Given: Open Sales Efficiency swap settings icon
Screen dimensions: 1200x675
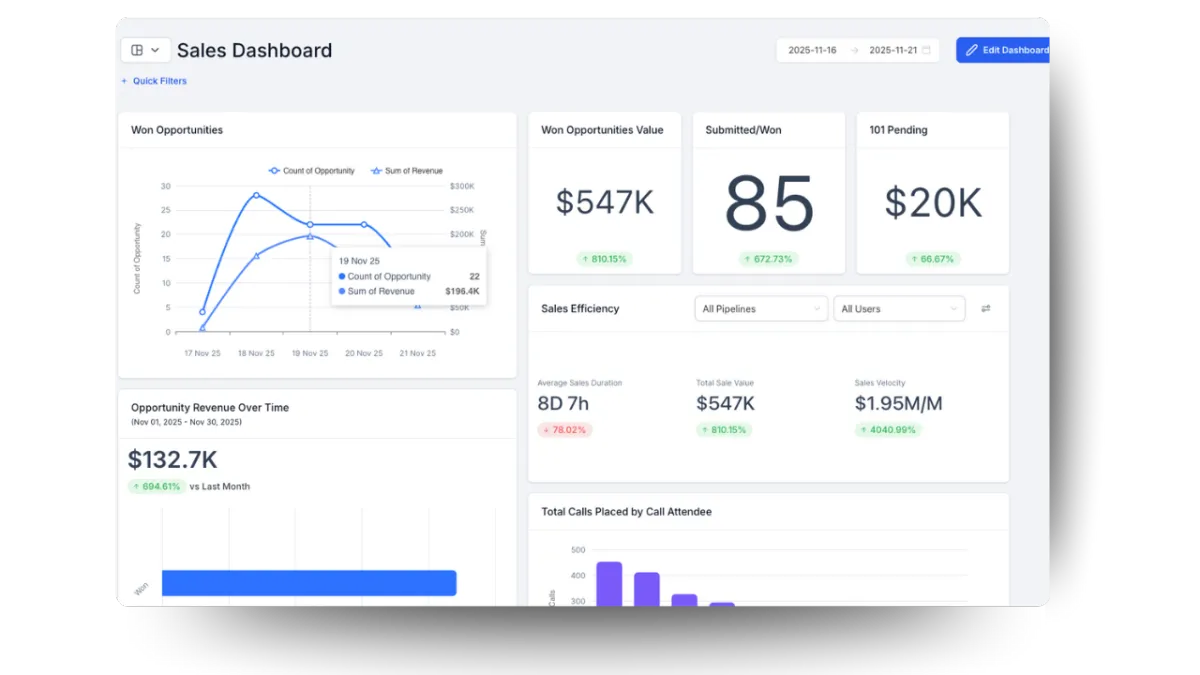Looking at the screenshot, I should [x=986, y=309].
